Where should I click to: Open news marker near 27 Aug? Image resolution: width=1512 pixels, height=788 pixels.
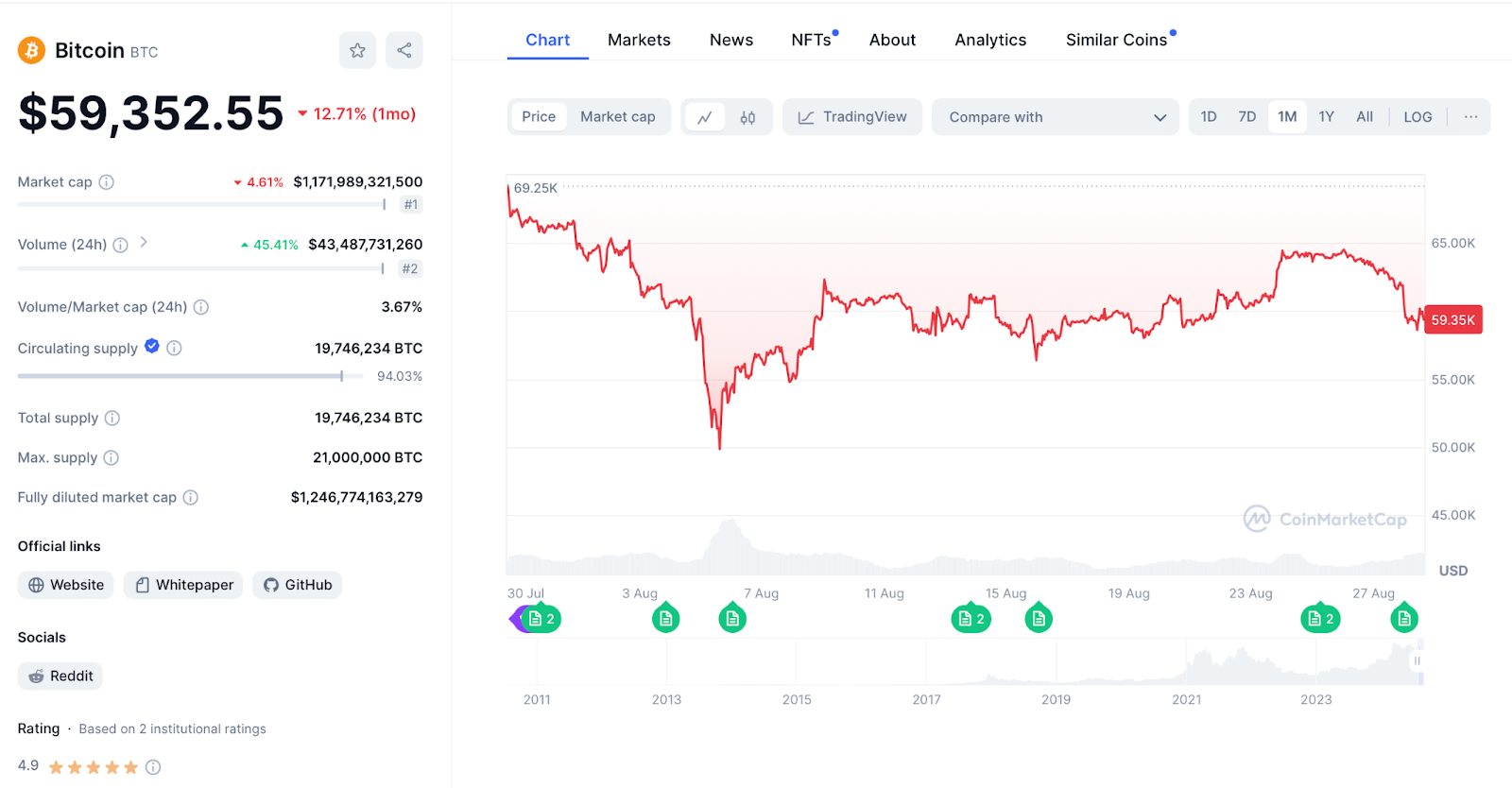pos(1404,618)
